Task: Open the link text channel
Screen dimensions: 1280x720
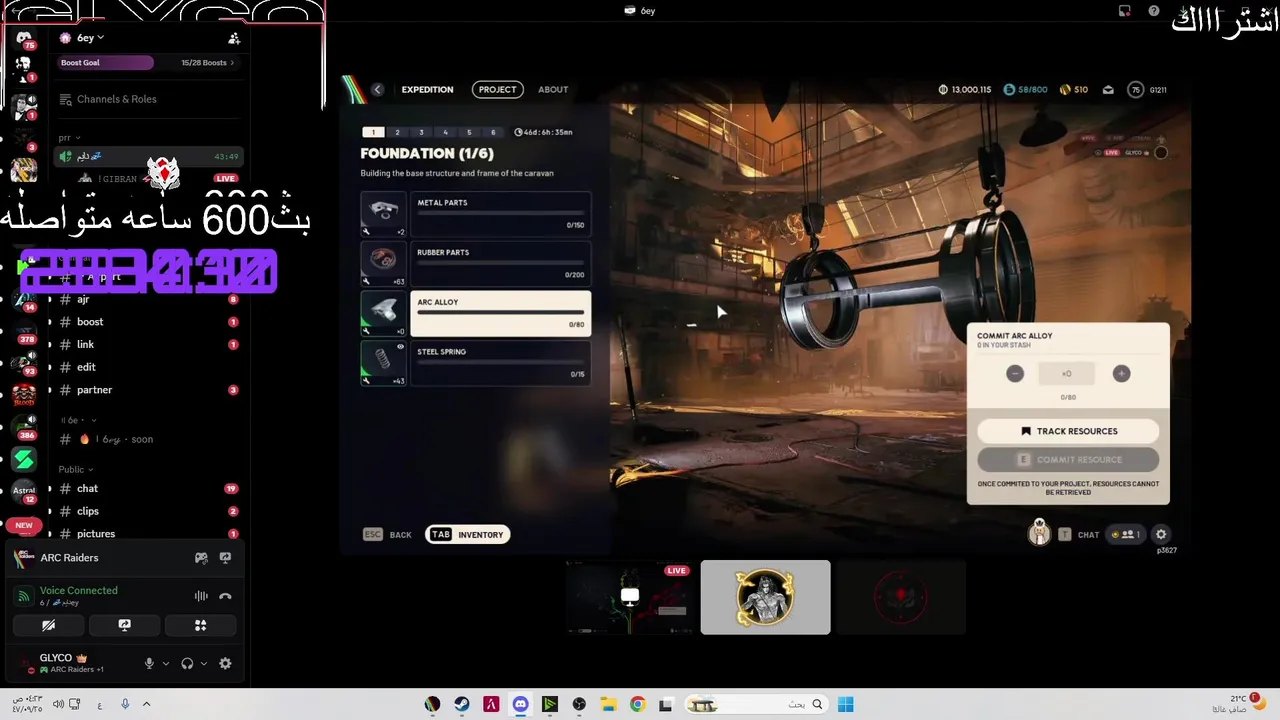Action: click(x=147, y=344)
